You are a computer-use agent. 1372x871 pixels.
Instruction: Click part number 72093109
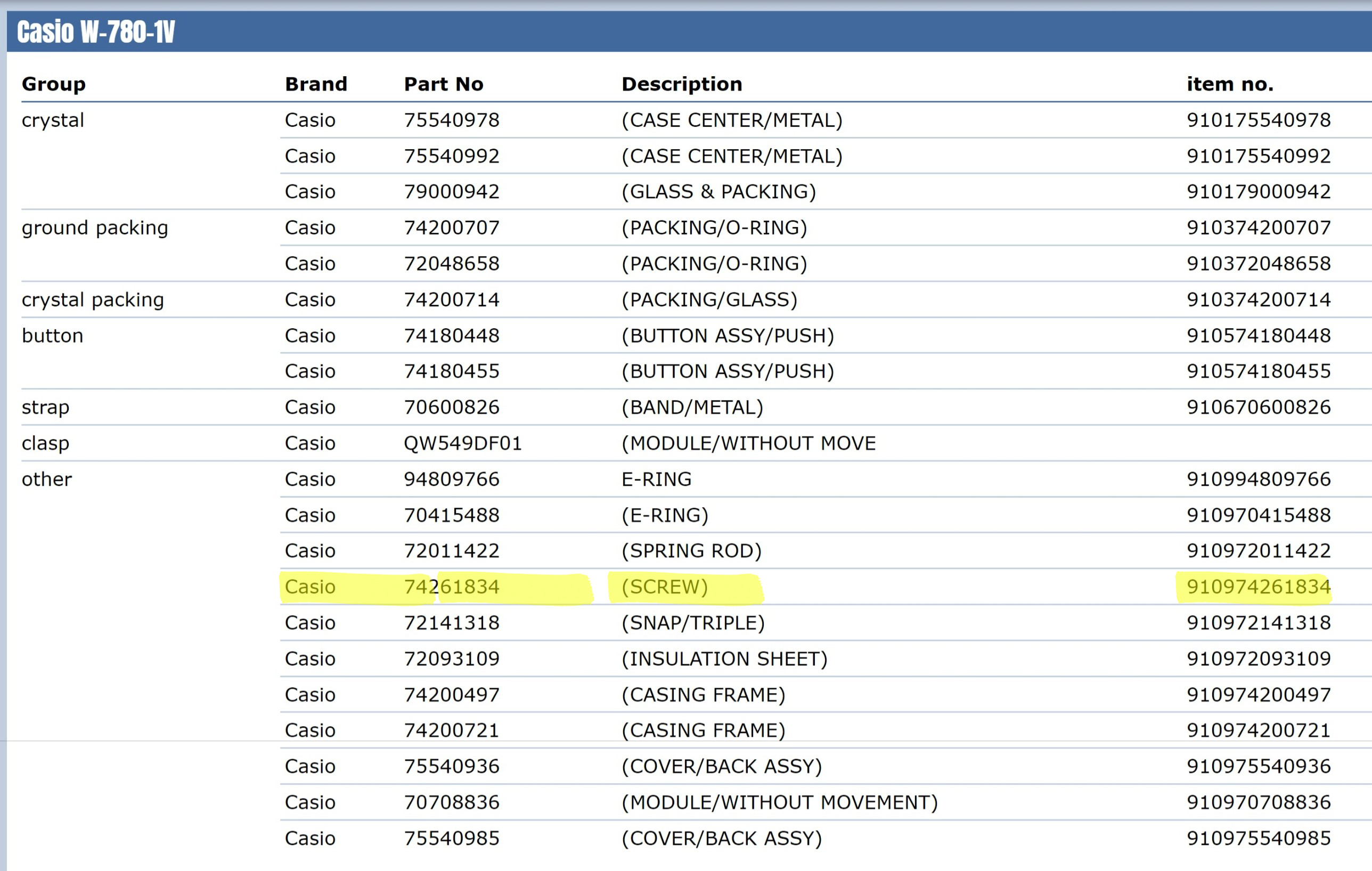pyautogui.click(x=452, y=659)
